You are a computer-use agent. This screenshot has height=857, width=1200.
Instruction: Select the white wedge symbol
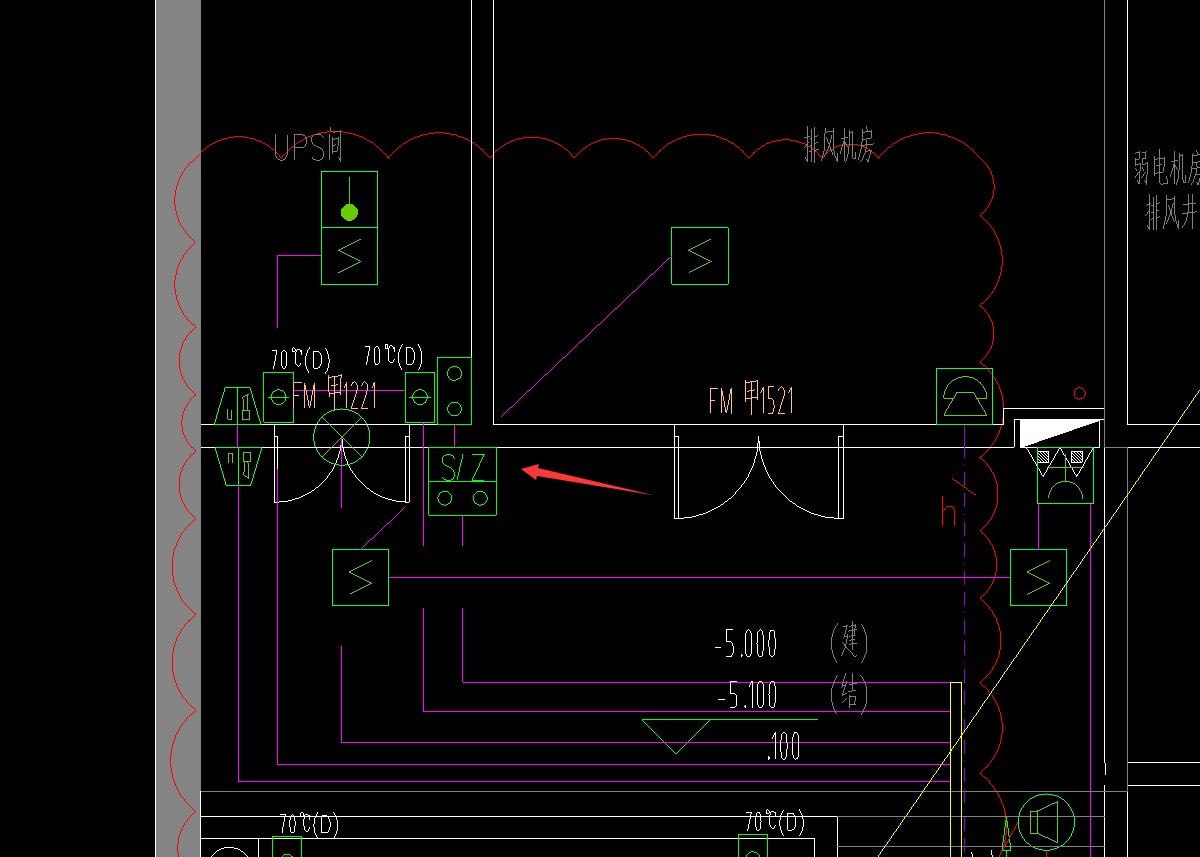click(x=1059, y=433)
